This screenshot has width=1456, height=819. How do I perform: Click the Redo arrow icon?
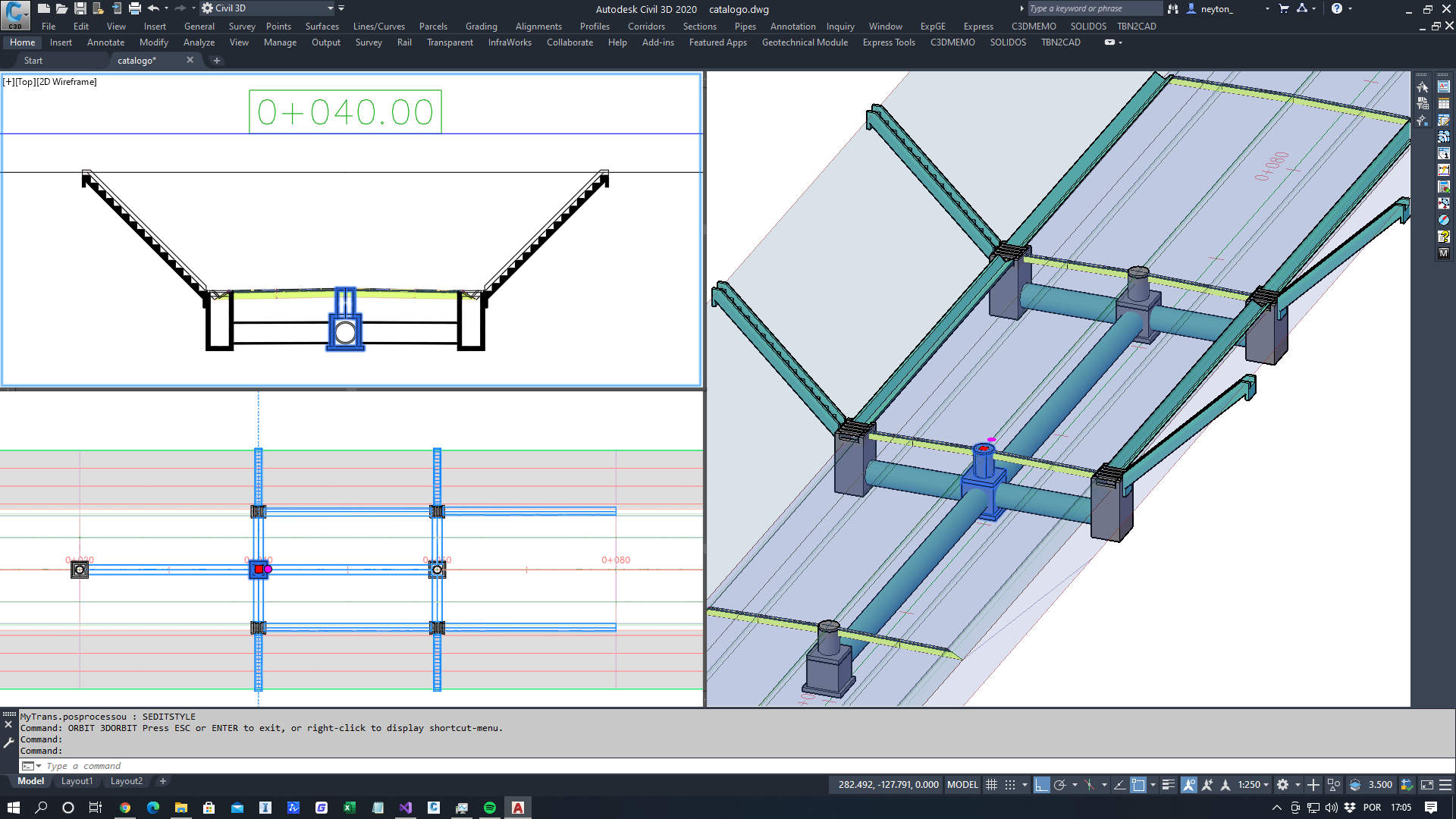(180, 8)
